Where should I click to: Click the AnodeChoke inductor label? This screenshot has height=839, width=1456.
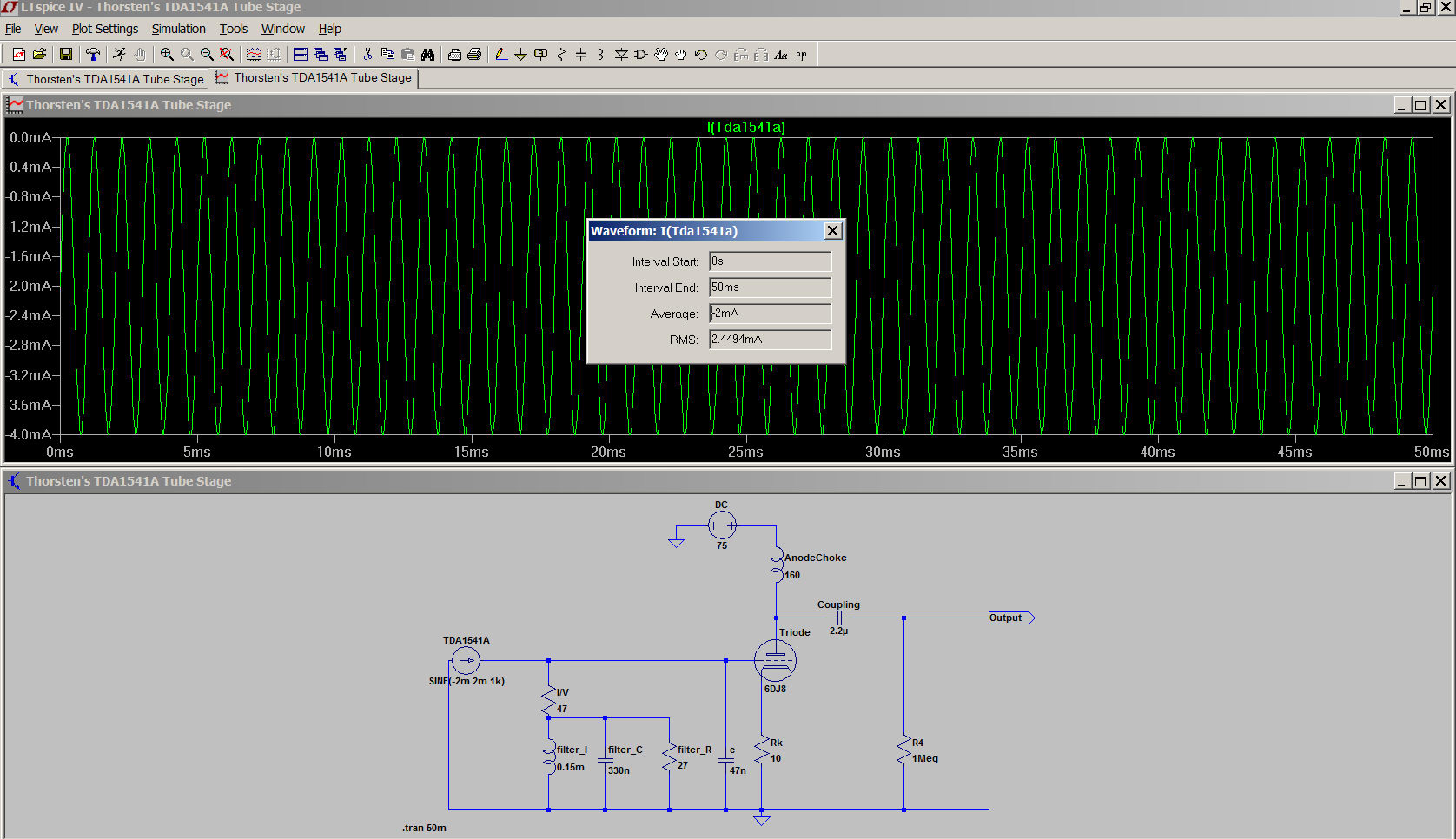click(815, 558)
